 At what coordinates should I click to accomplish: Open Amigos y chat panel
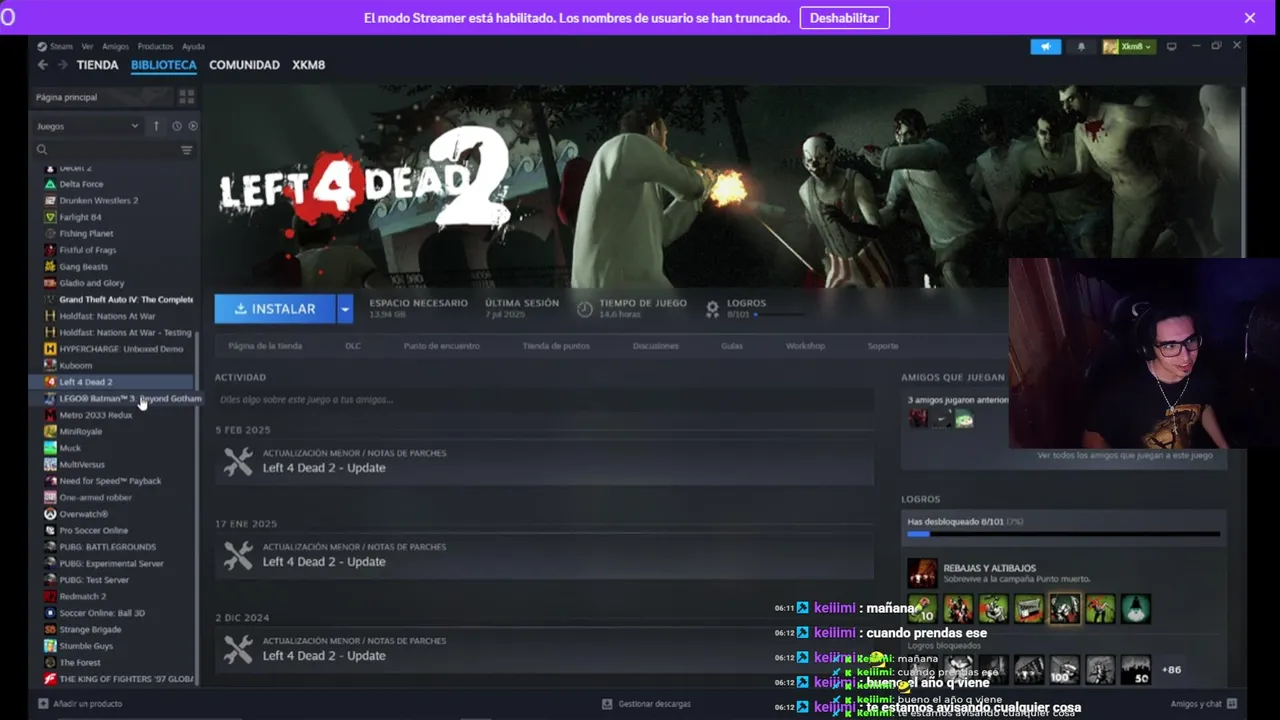[x=1204, y=704]
